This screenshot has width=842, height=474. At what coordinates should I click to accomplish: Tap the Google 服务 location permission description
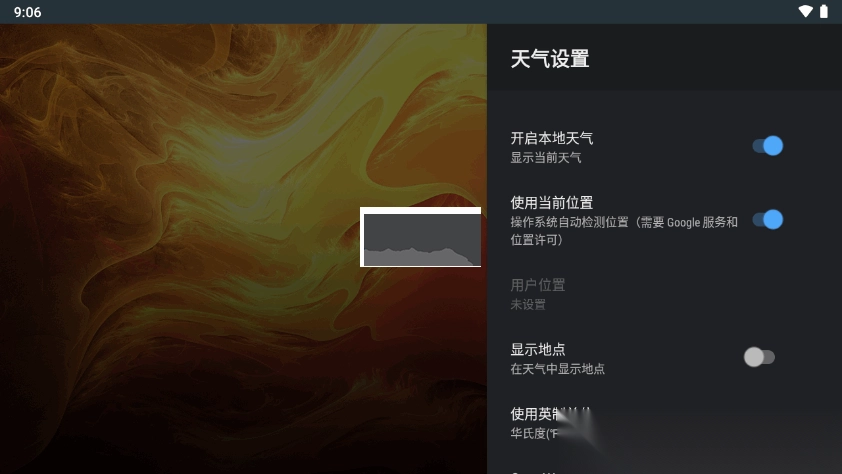[x=624, y=231]
